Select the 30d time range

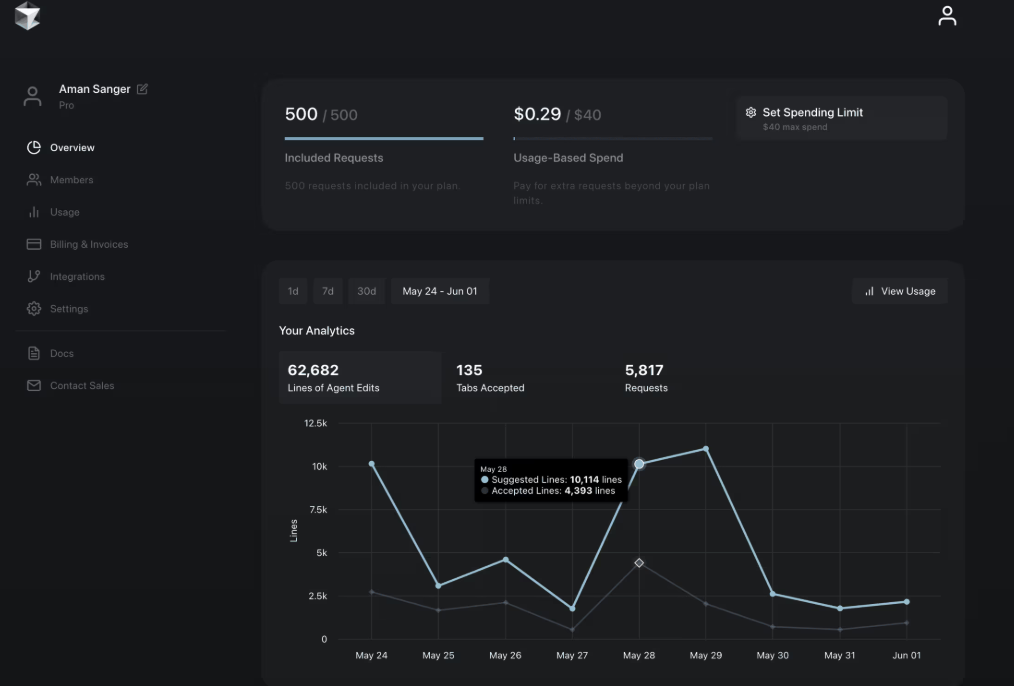(x=366, y=291)
